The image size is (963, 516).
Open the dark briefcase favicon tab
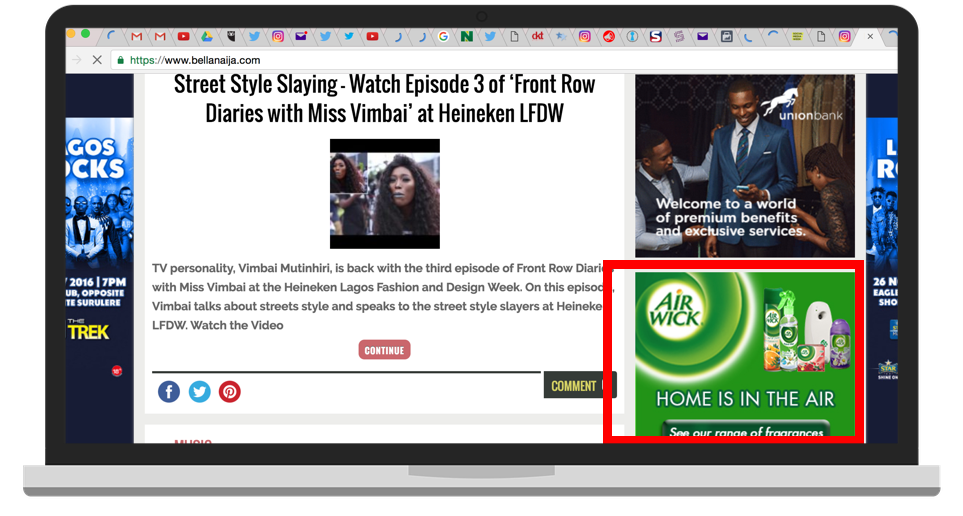point(727,36)
